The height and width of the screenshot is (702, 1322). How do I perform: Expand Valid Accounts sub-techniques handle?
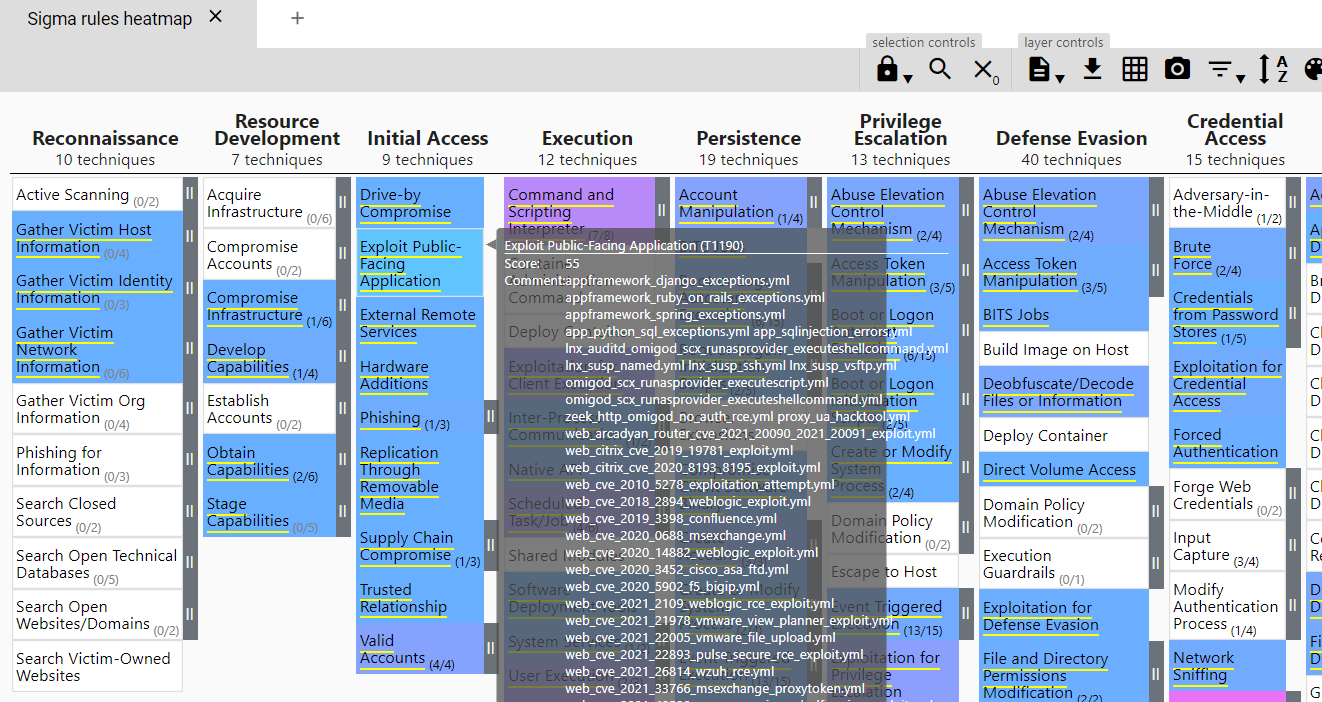(490, 649)
